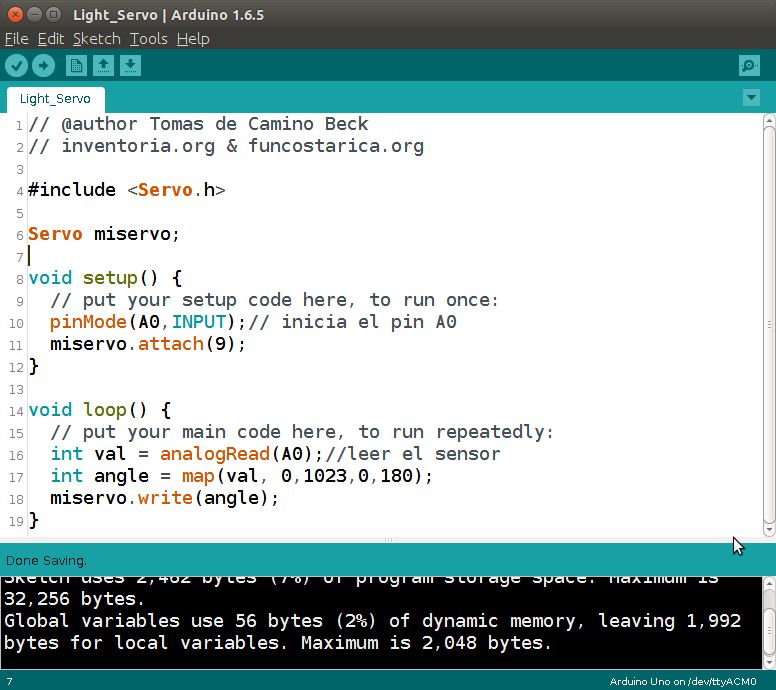Open the Help menu

pyautogui.click(x=193, y=39)
